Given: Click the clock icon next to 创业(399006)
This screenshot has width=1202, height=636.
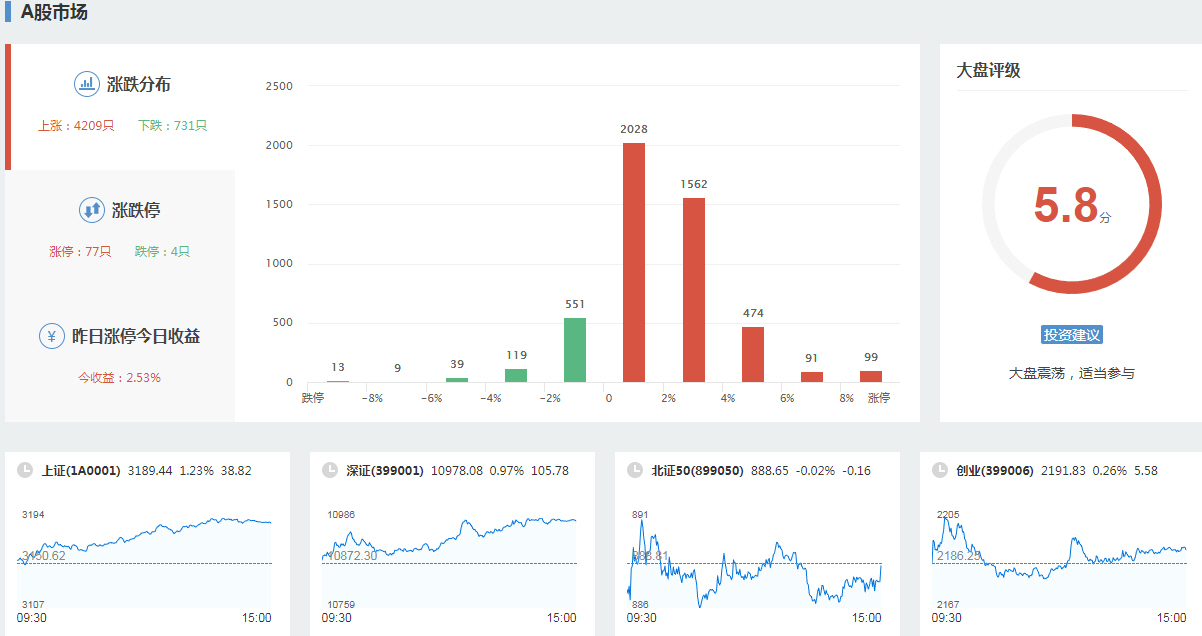Looking at the screenshot, I should pyautogui.click(x=939, y=470).
